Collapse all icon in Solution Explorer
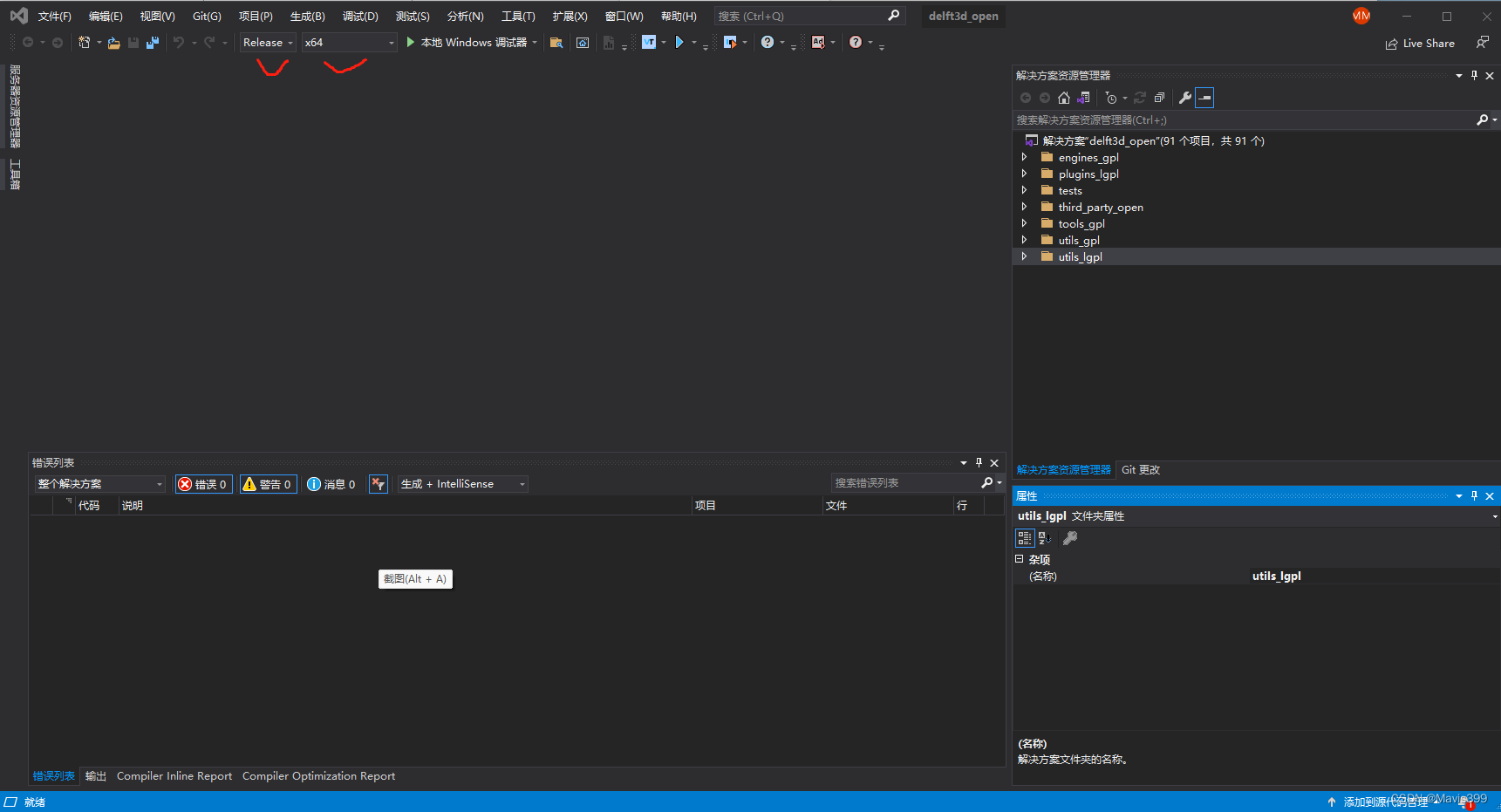 coord(1159,98)
